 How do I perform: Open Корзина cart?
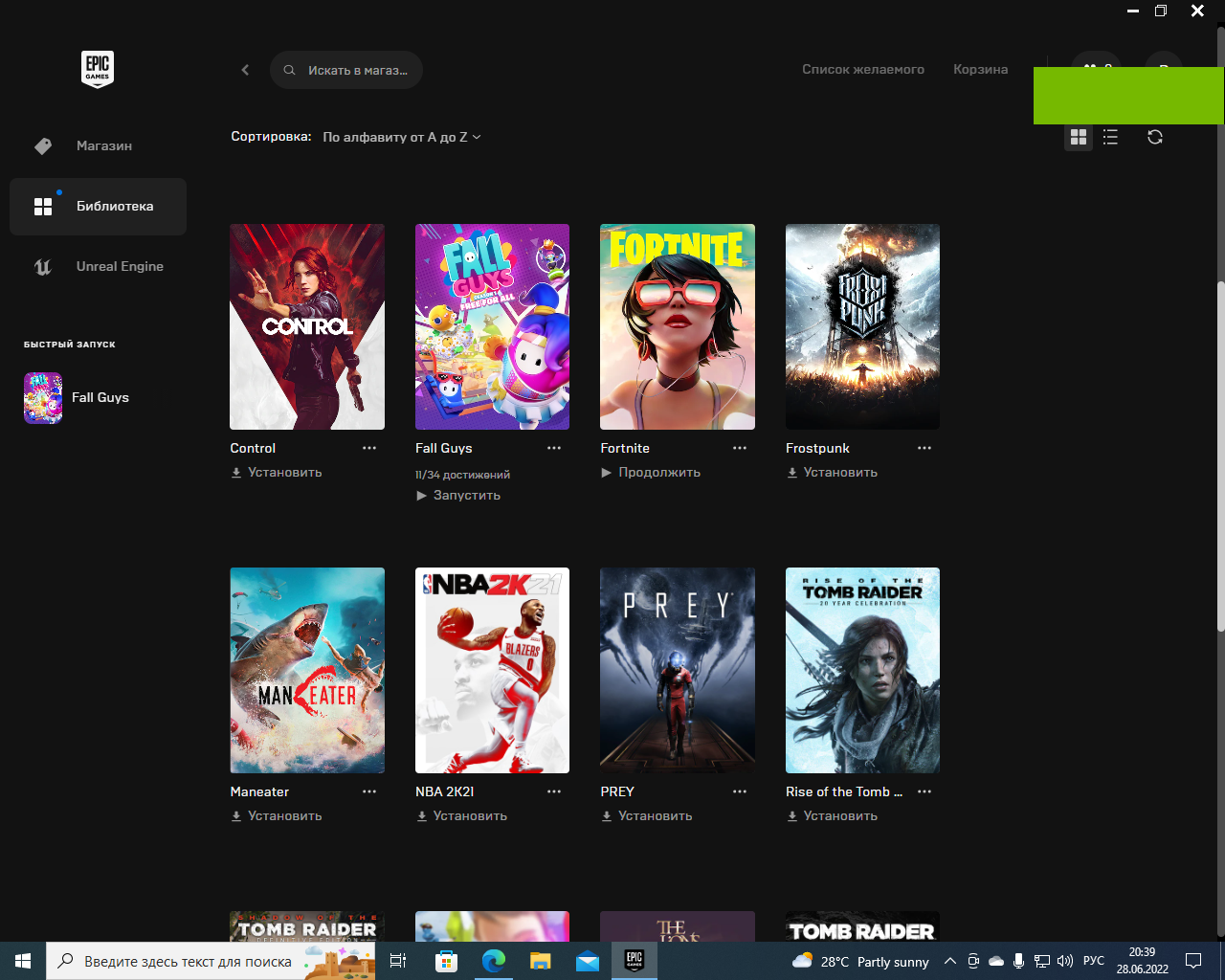pyautogui.click(x=980, y=70)
